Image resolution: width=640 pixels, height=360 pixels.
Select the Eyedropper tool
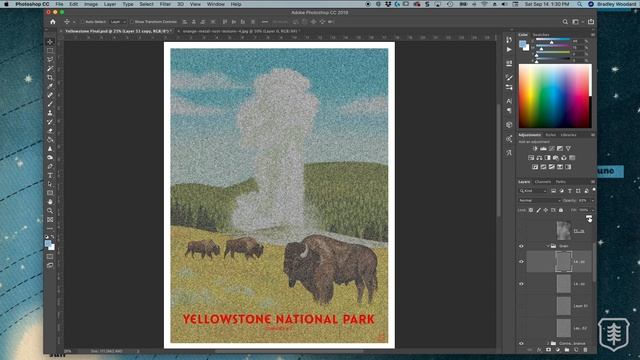point(50,87)
